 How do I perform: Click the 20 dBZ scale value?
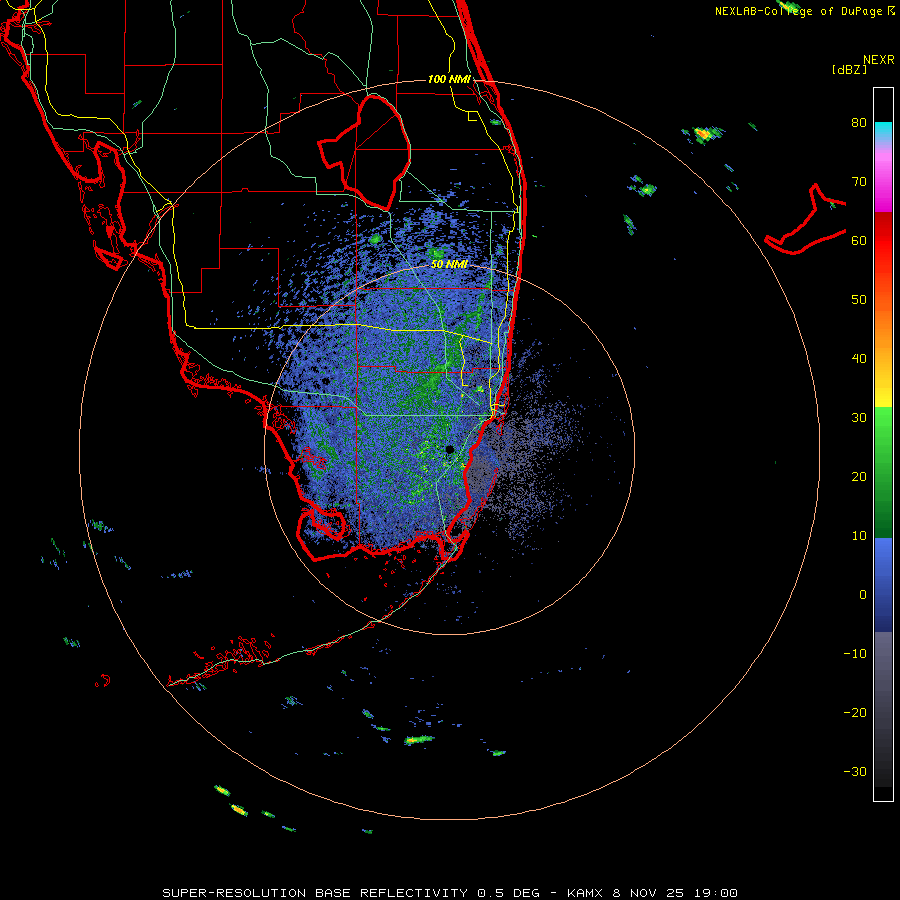859,476
